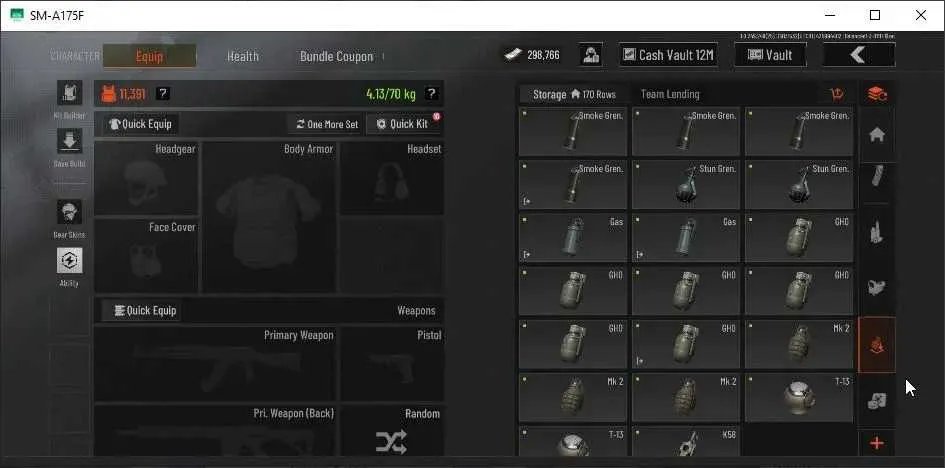This screenshot has width=945, height=468.
Task: Click Quick Equip button with the shirt icon
Action: [x=140, y=124]
